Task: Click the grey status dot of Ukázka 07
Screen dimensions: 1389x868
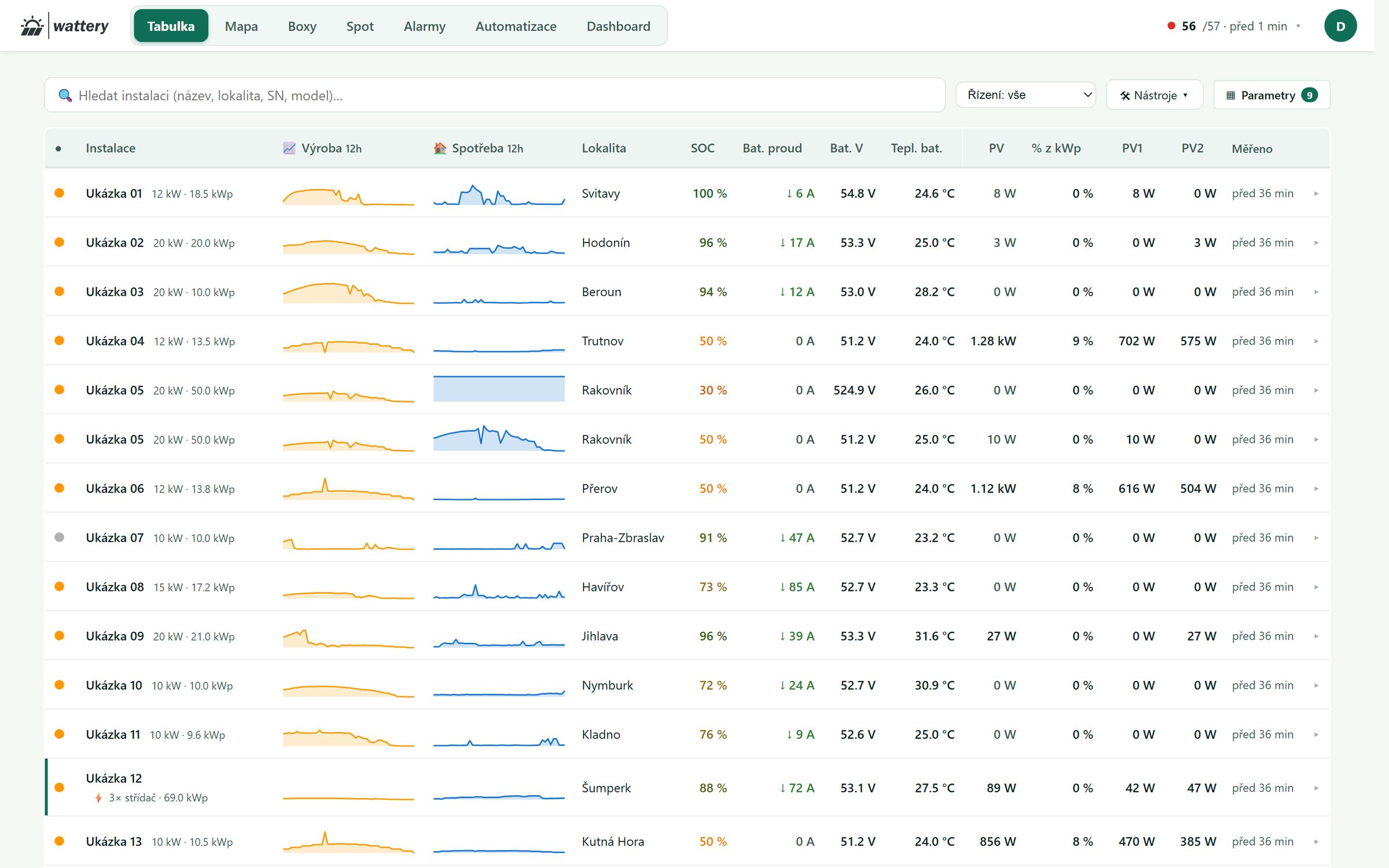Action: [59, 538]
